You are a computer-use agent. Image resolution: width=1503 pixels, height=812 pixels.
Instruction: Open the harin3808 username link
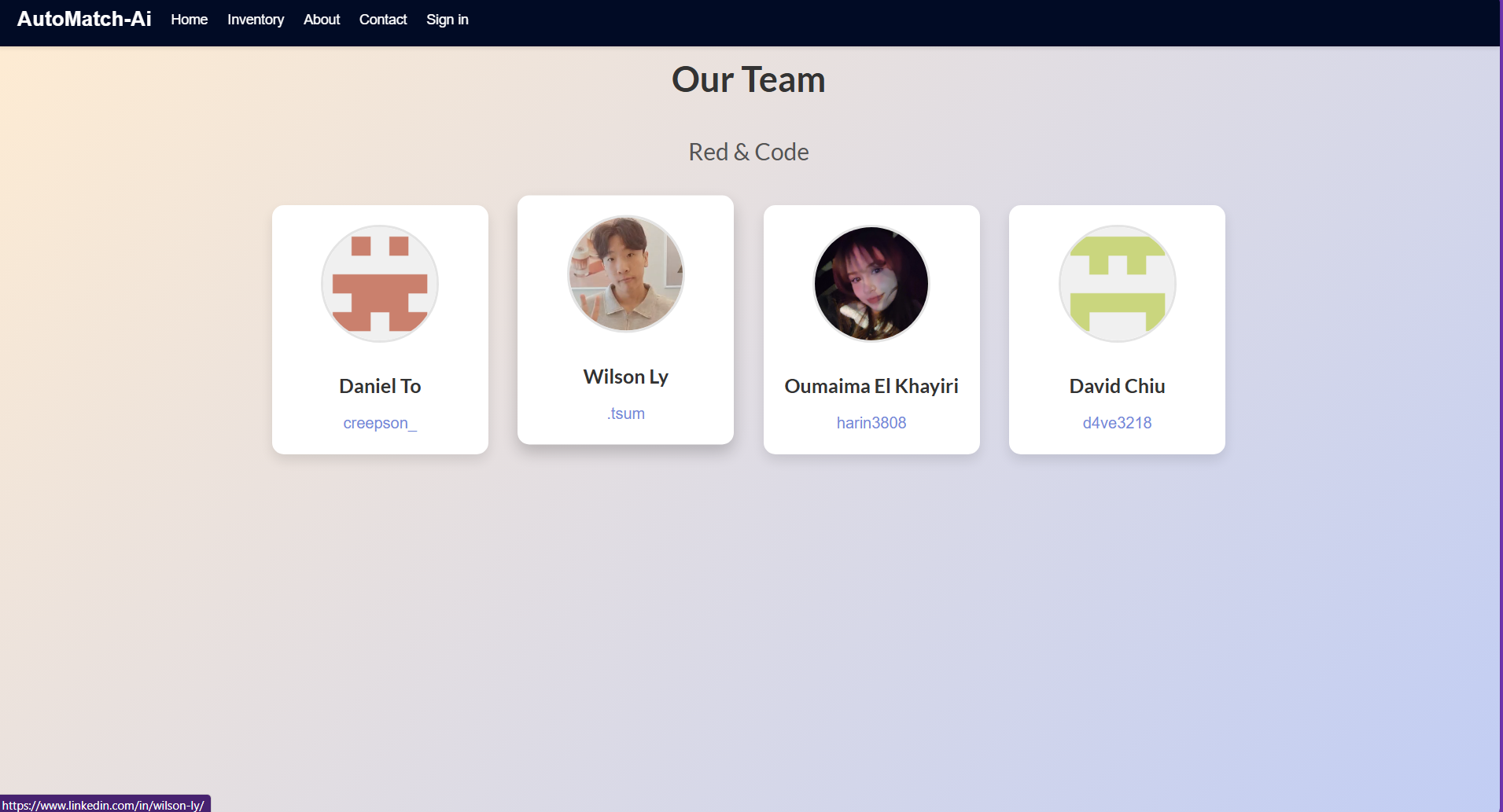(x=871, y=423)
